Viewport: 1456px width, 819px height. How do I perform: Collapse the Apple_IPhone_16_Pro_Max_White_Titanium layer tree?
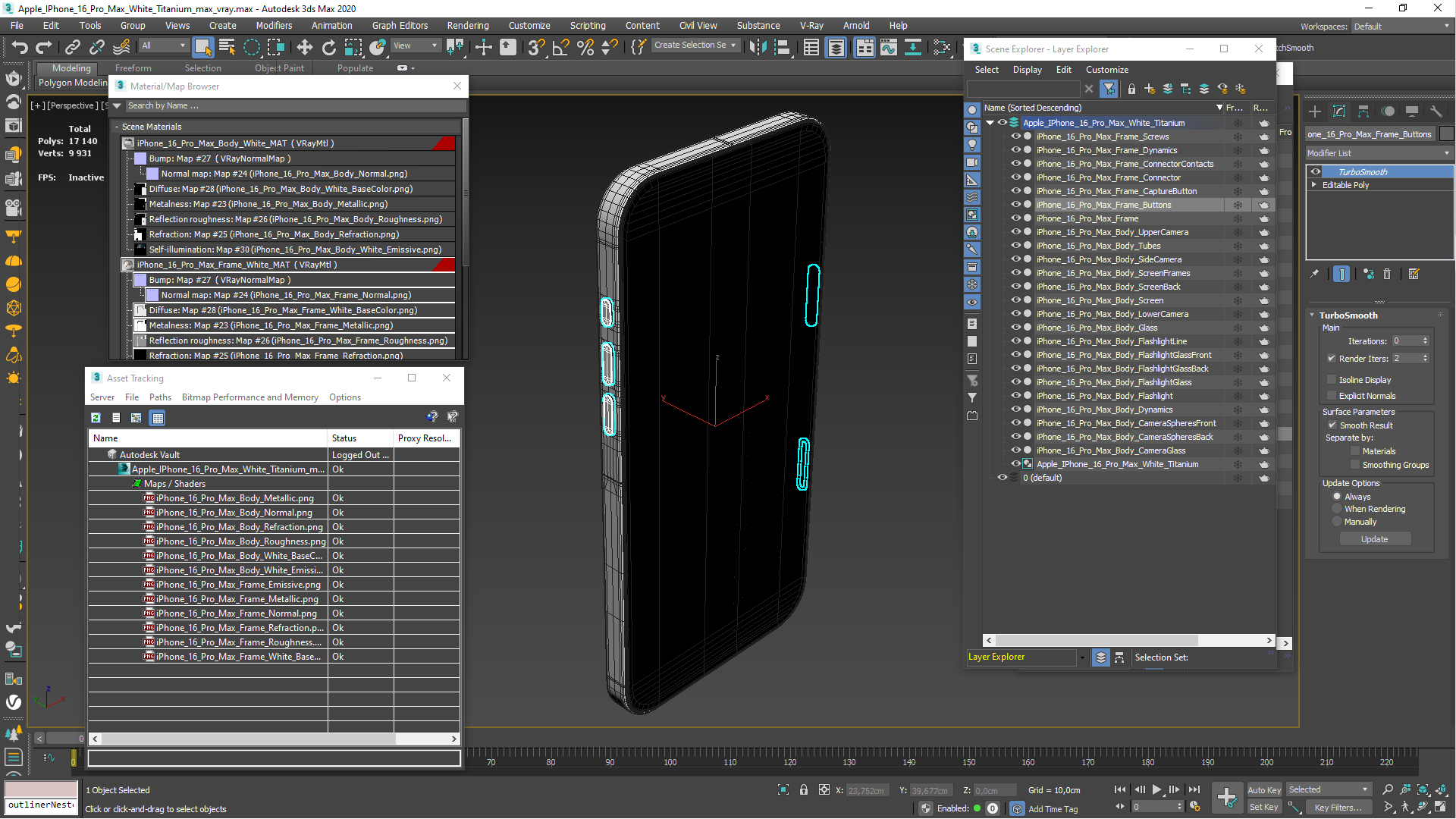(989, 123)
